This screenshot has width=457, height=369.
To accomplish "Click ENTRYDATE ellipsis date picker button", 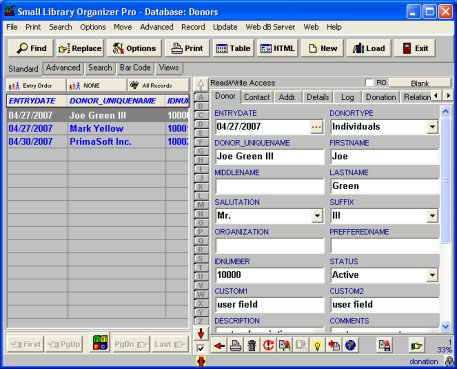I will click(316, 127).
